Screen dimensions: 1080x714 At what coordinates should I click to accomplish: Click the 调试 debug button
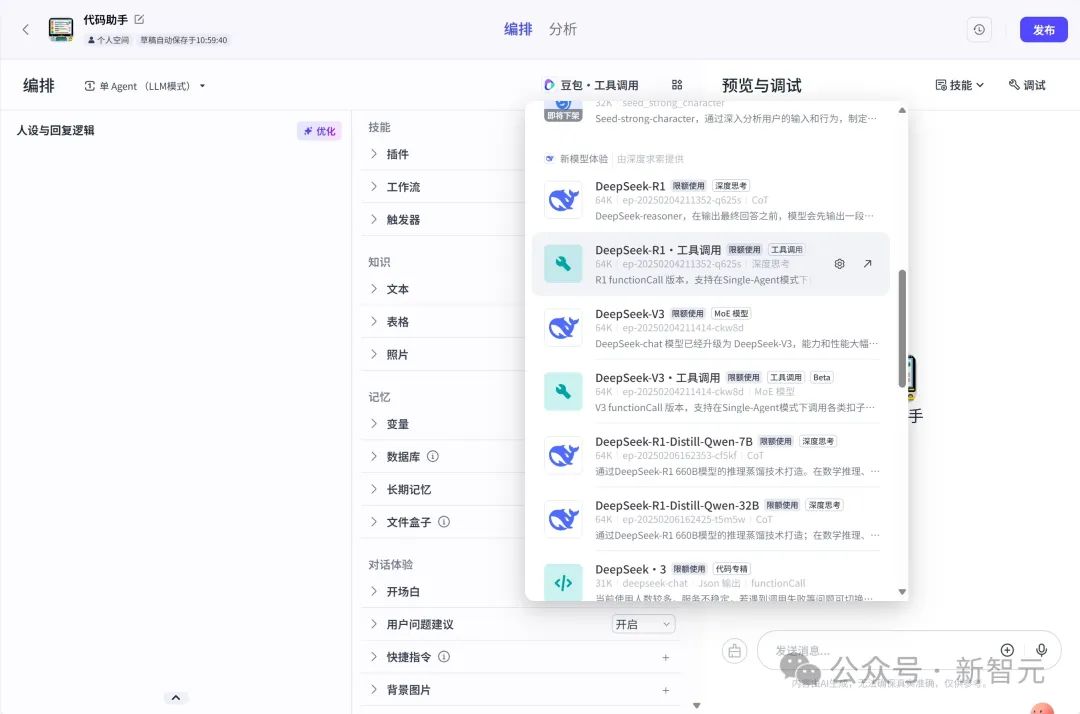(x=1027, y=85)
